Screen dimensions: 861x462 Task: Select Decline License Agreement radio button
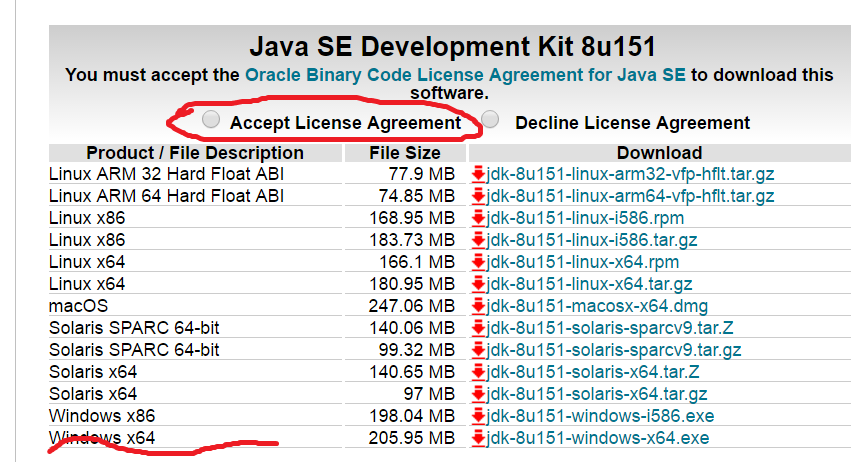[490, 119]
